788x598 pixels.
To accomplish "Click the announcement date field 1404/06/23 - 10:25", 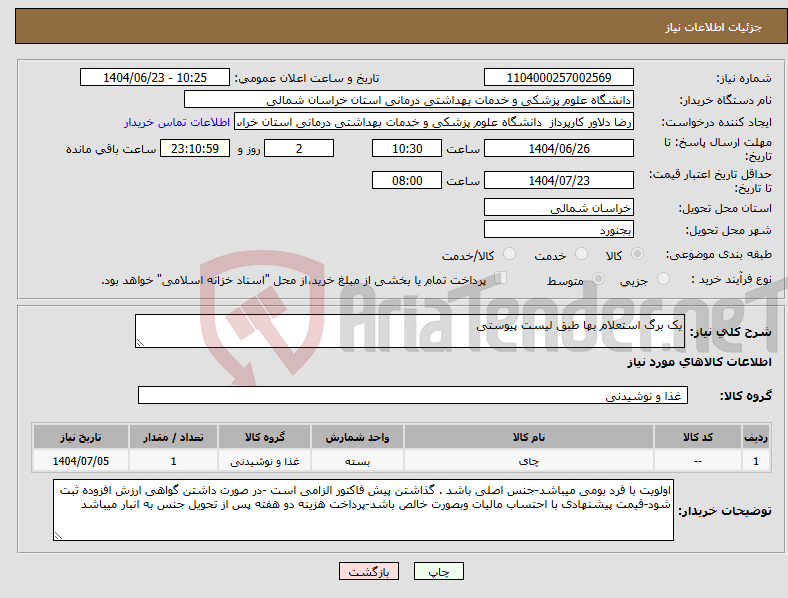I will [x=155, y=78].
